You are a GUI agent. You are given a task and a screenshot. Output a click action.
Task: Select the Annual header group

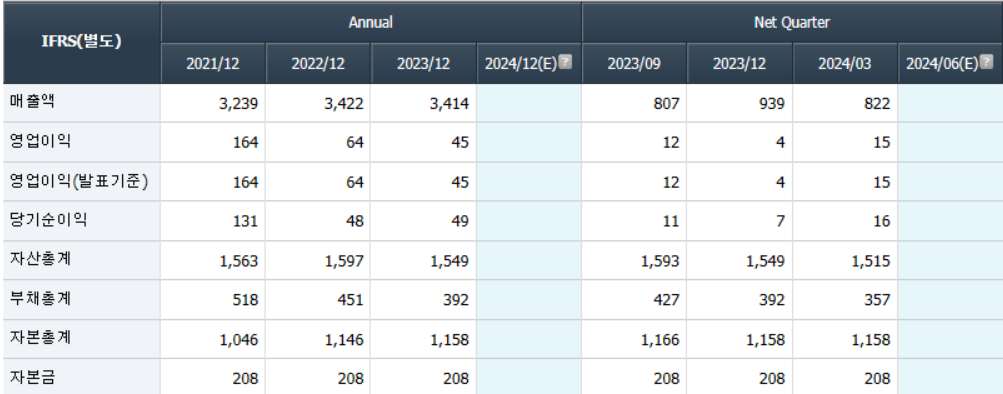tap(371, 22)
